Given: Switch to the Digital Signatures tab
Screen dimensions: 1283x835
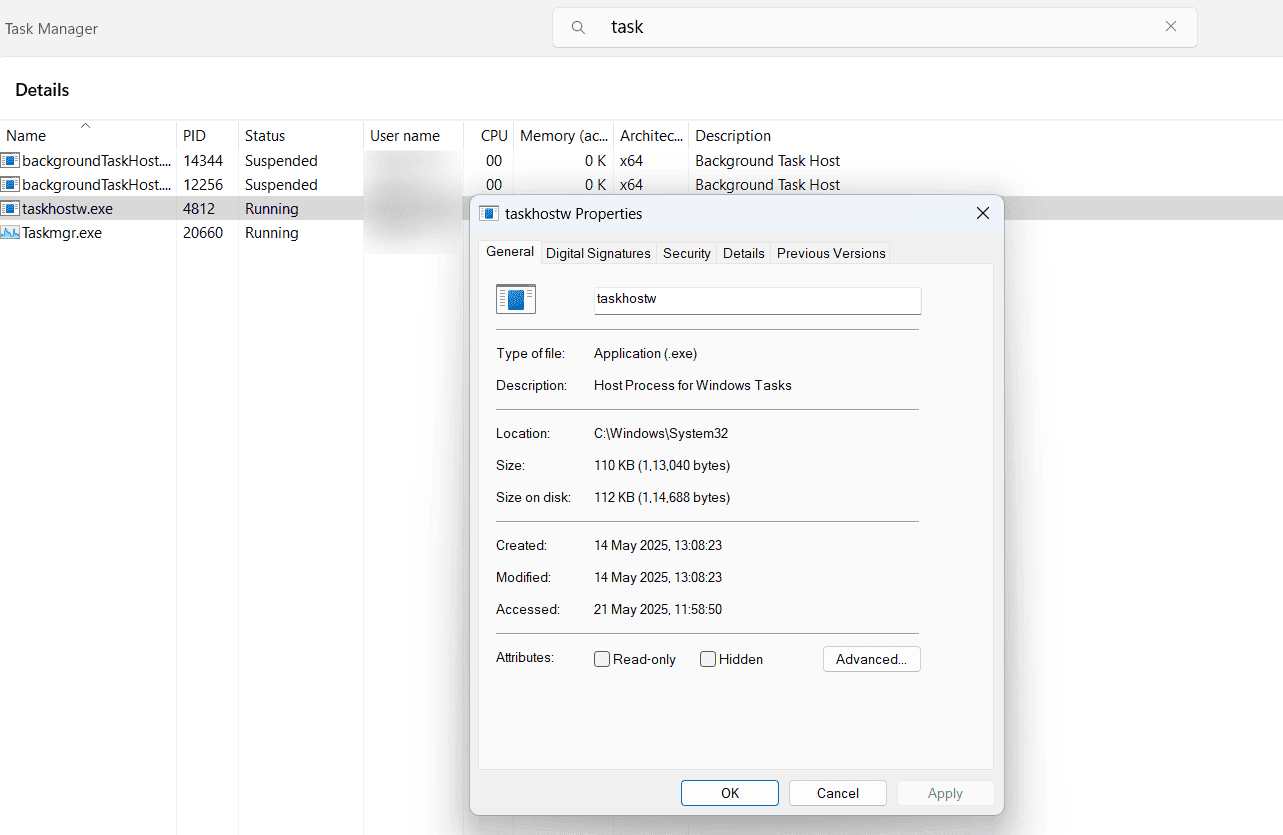Looking at the screenshot, I should pos(598,253).
